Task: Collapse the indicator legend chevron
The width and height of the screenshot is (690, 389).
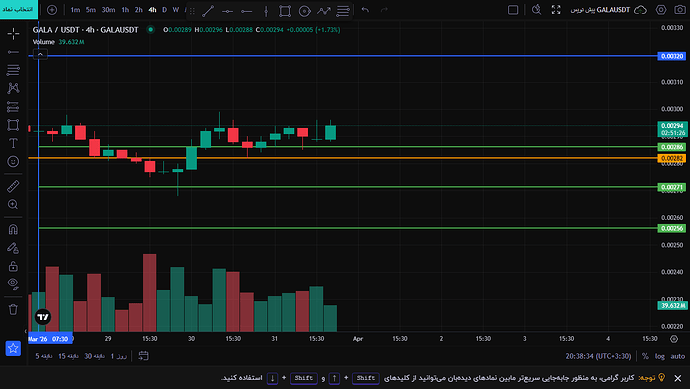Action: (40, 54)
